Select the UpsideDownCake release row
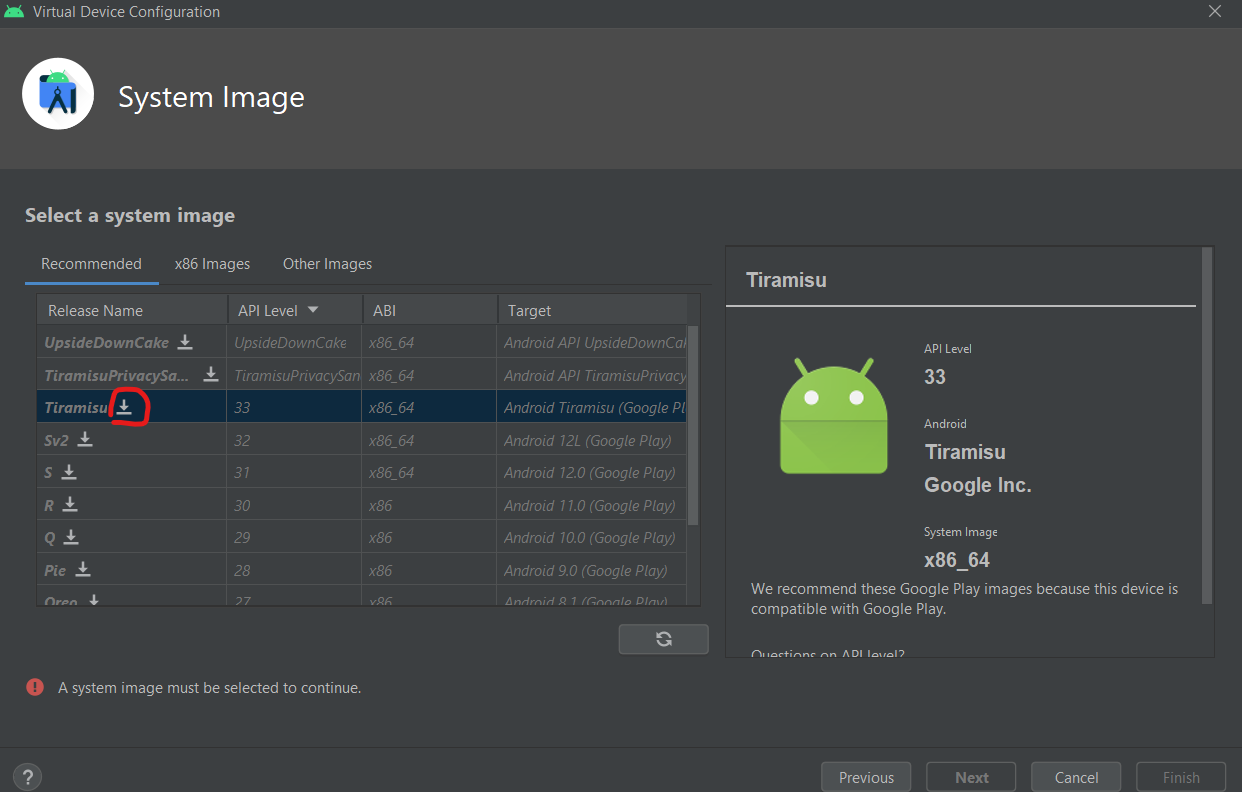1242x792 pixels. 362,342
